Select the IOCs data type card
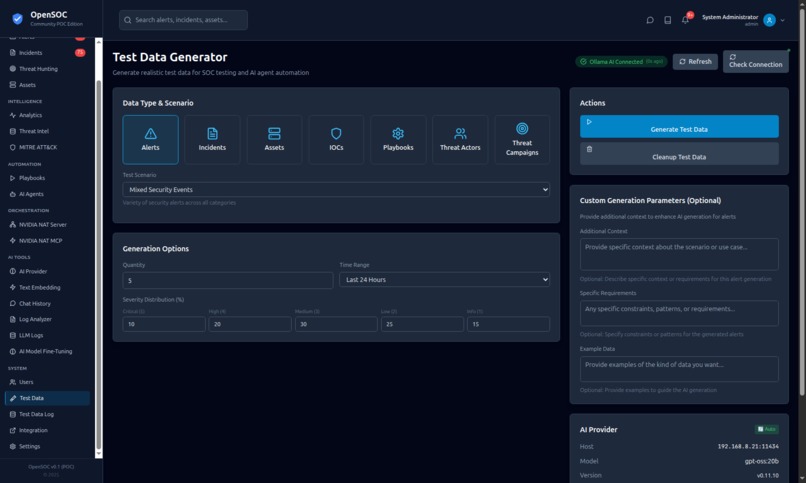Viewport: 806px width, 483px height. 336,140
